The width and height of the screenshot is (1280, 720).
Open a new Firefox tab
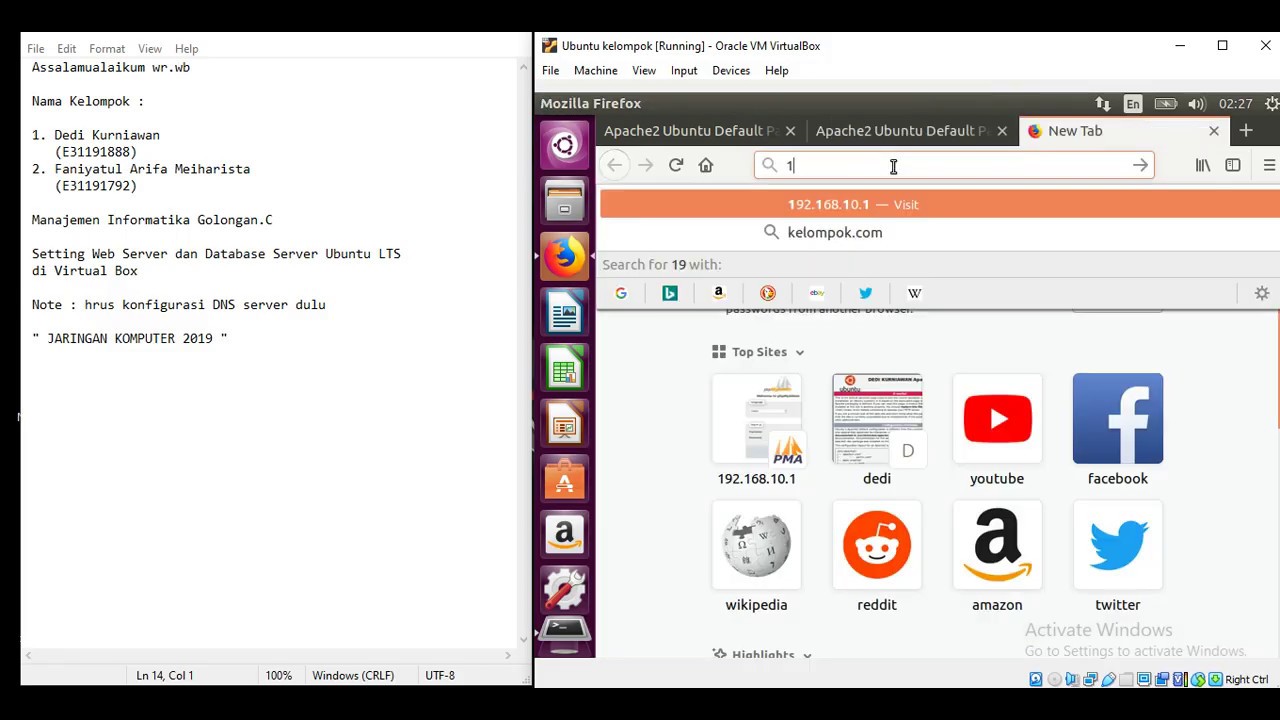click(x=1246, y=131)
